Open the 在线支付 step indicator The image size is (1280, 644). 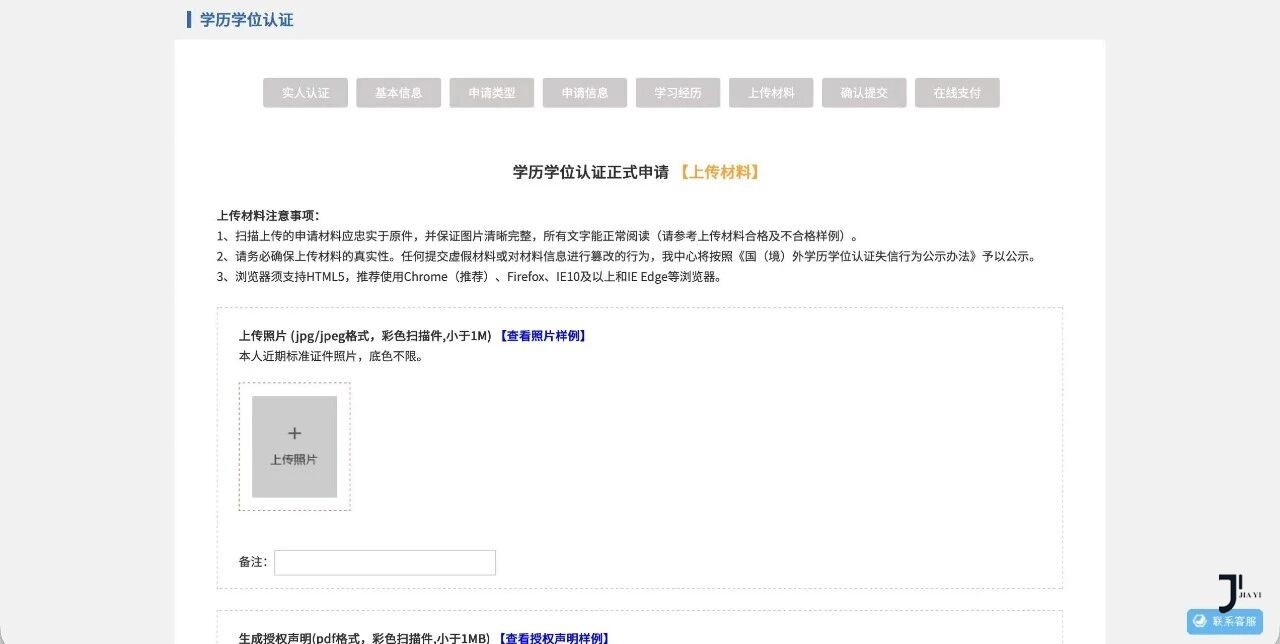click(957, 92)
